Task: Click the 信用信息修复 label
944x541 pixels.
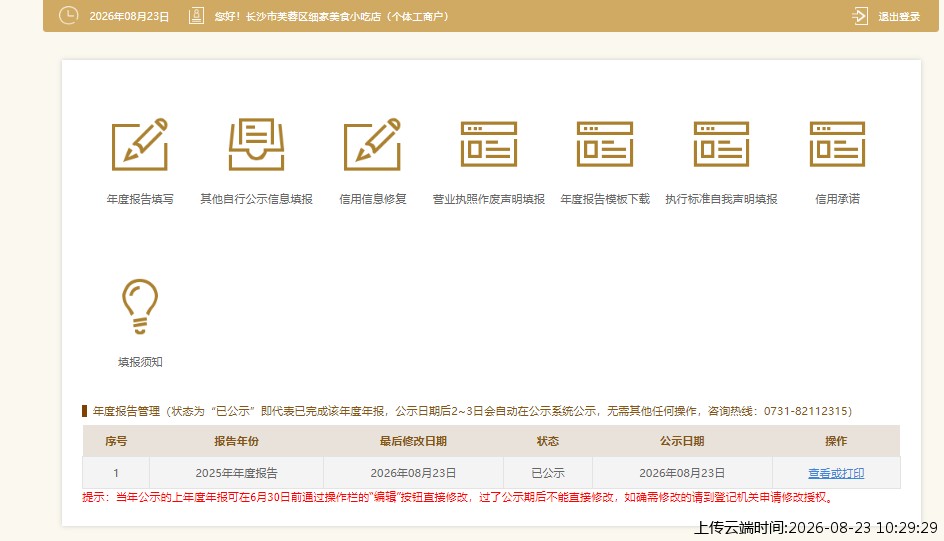Action: (x=373, y=199)
